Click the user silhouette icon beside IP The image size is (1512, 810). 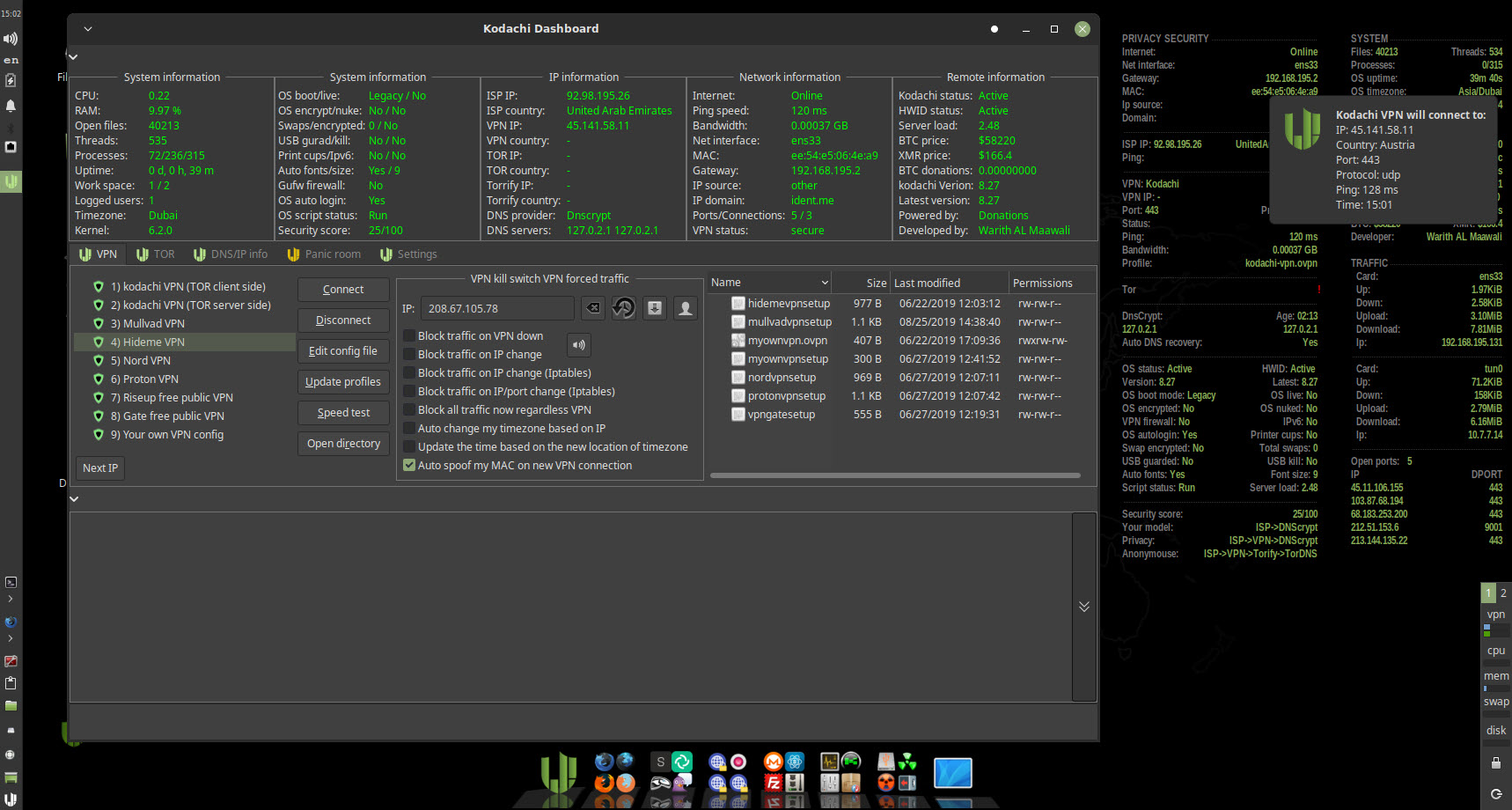(686, 308)
